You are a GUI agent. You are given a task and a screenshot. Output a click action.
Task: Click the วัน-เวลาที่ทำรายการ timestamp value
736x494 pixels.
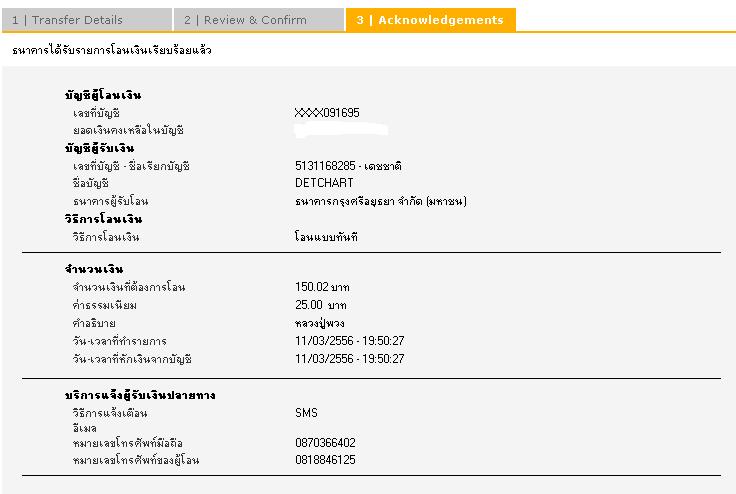(350, 341)
